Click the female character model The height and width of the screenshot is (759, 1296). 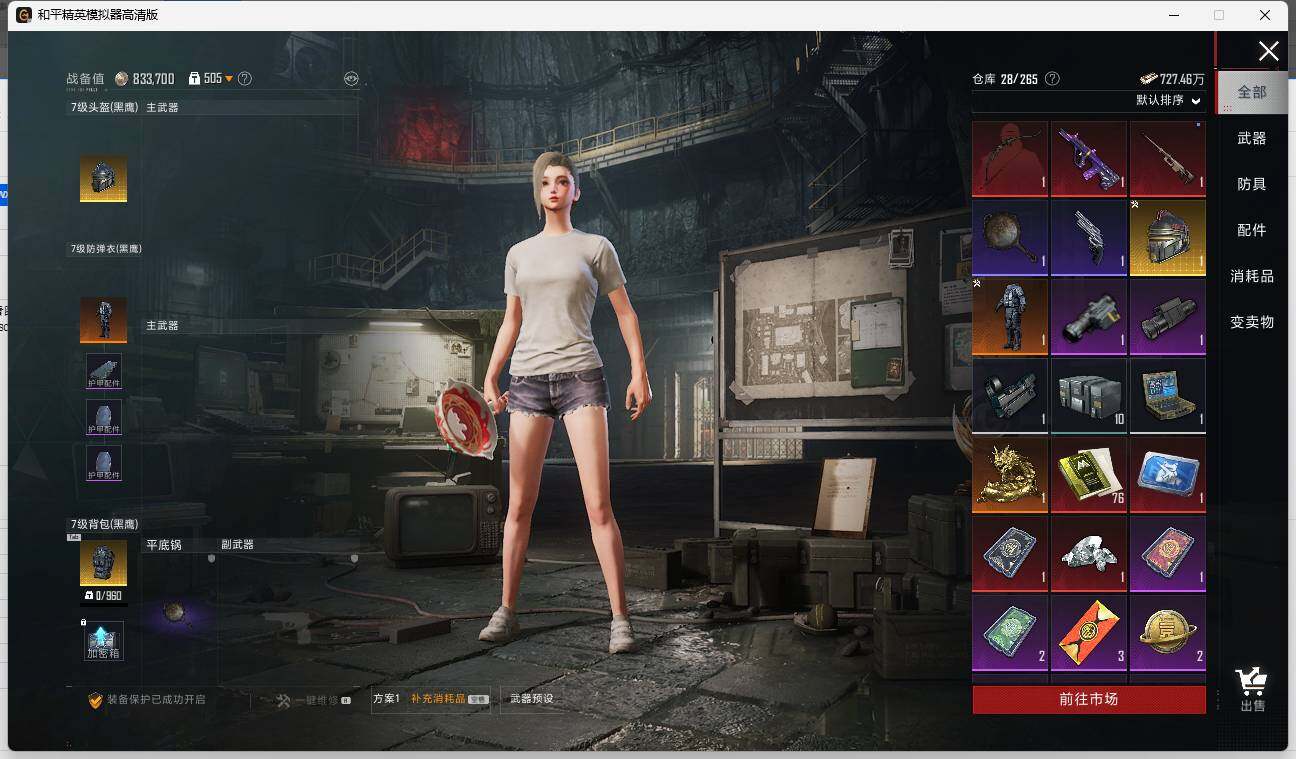[x=561, y=400]
